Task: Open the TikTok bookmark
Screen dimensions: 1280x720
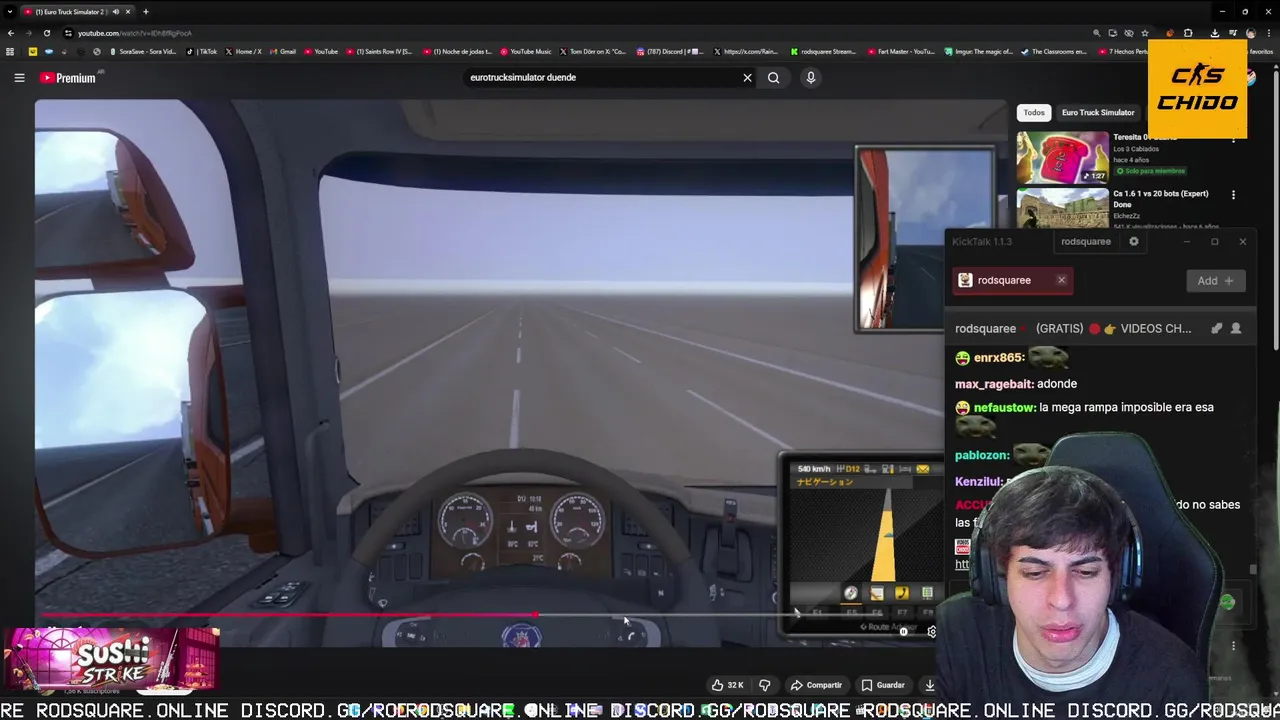Action: (203, 51)
